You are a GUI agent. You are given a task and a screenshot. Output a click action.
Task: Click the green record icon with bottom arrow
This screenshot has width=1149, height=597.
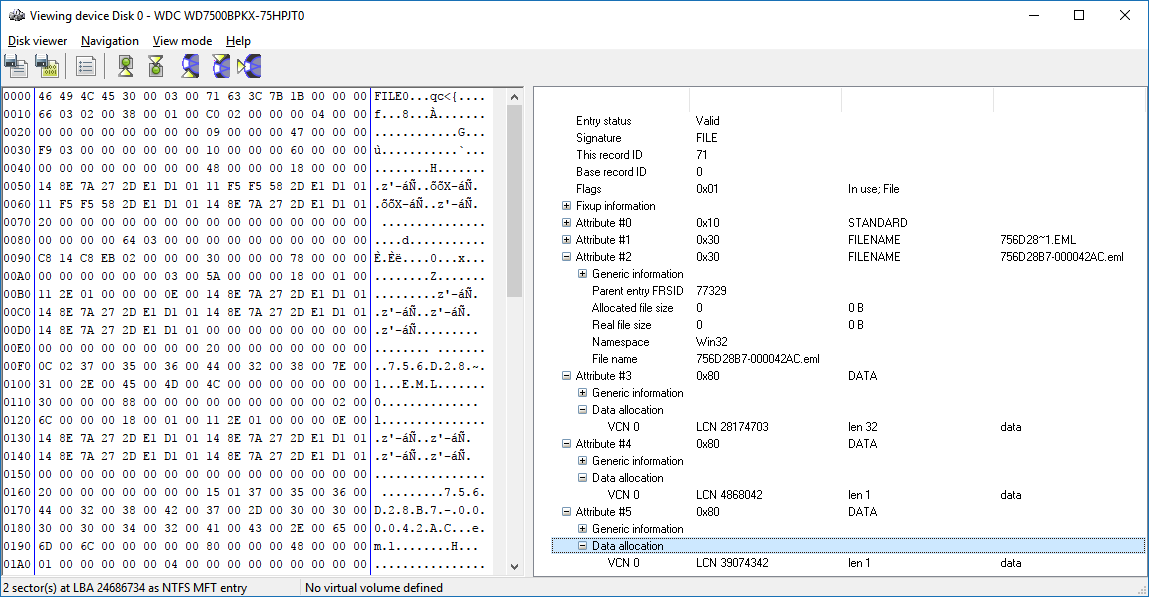click(126, 66)
